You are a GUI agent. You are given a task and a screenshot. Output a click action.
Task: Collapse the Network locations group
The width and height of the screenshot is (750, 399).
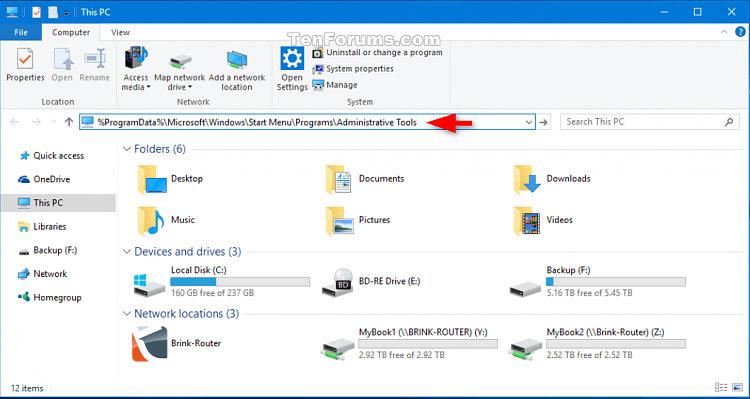click(127, 314)
